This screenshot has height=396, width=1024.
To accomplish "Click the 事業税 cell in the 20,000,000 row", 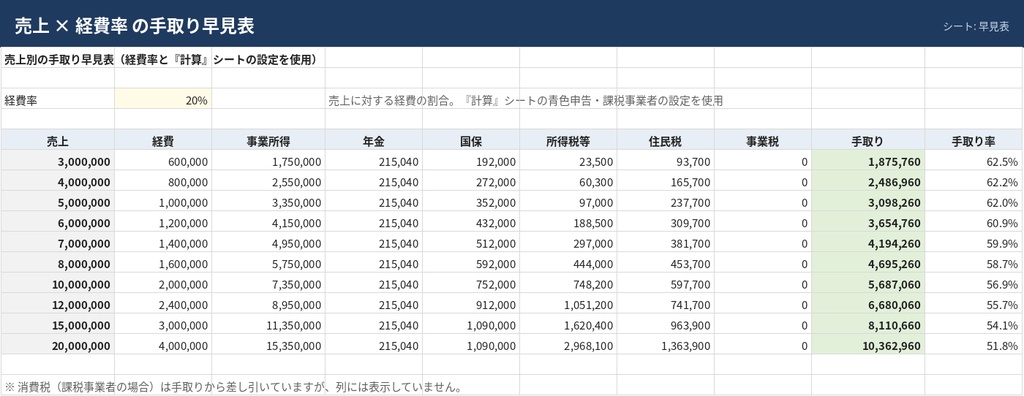I will tap(763, 345).
